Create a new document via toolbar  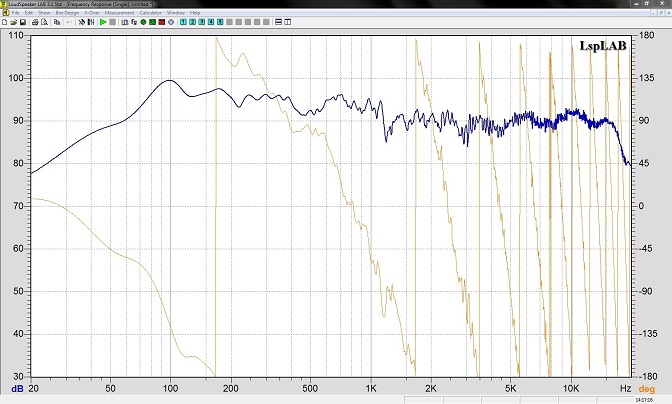coord(5,22)
